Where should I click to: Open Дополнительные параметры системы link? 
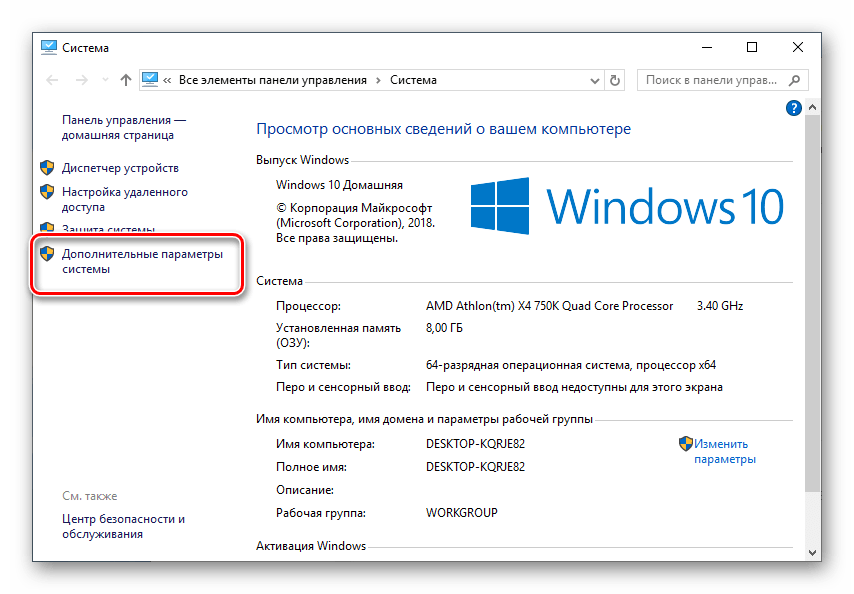pyautogui.click(x=142, y=261)
